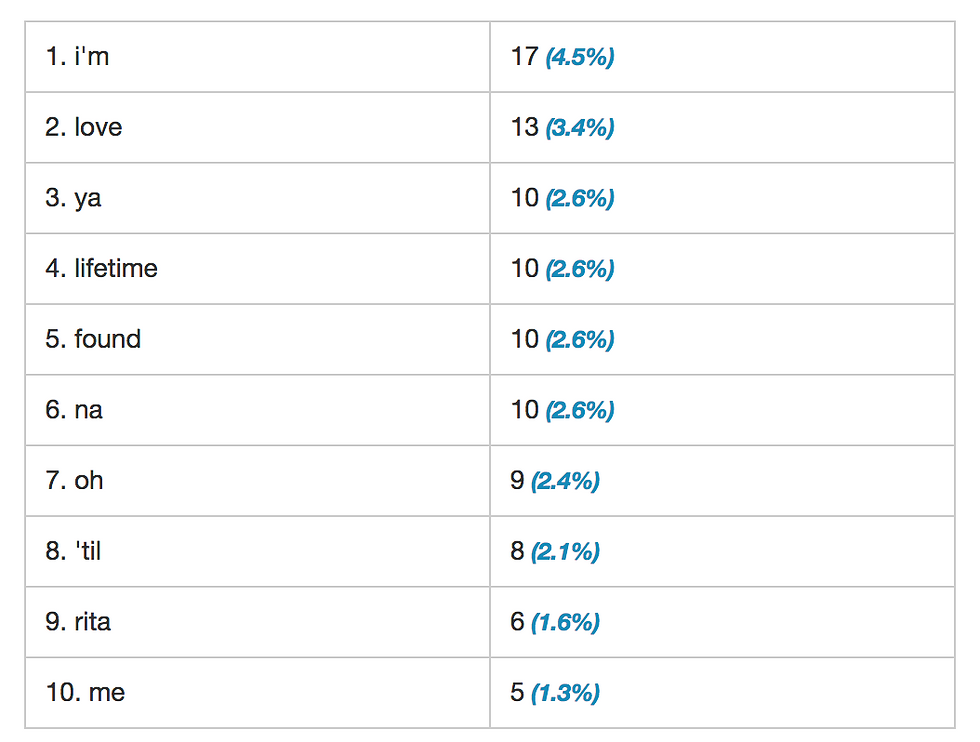Click the 2.6% percentage beside ya
980x742 pixels.
tap(579, 198)
